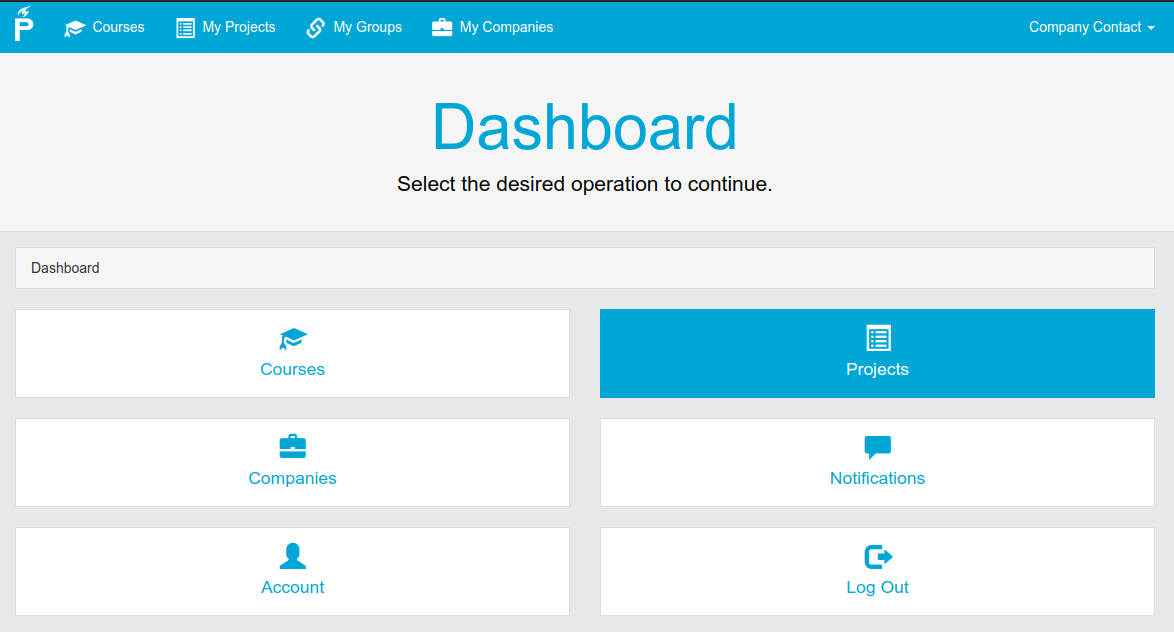Select My Companies in the top navigation
The width and height of the screenshot is (1174, 632).
coord(506,28)
